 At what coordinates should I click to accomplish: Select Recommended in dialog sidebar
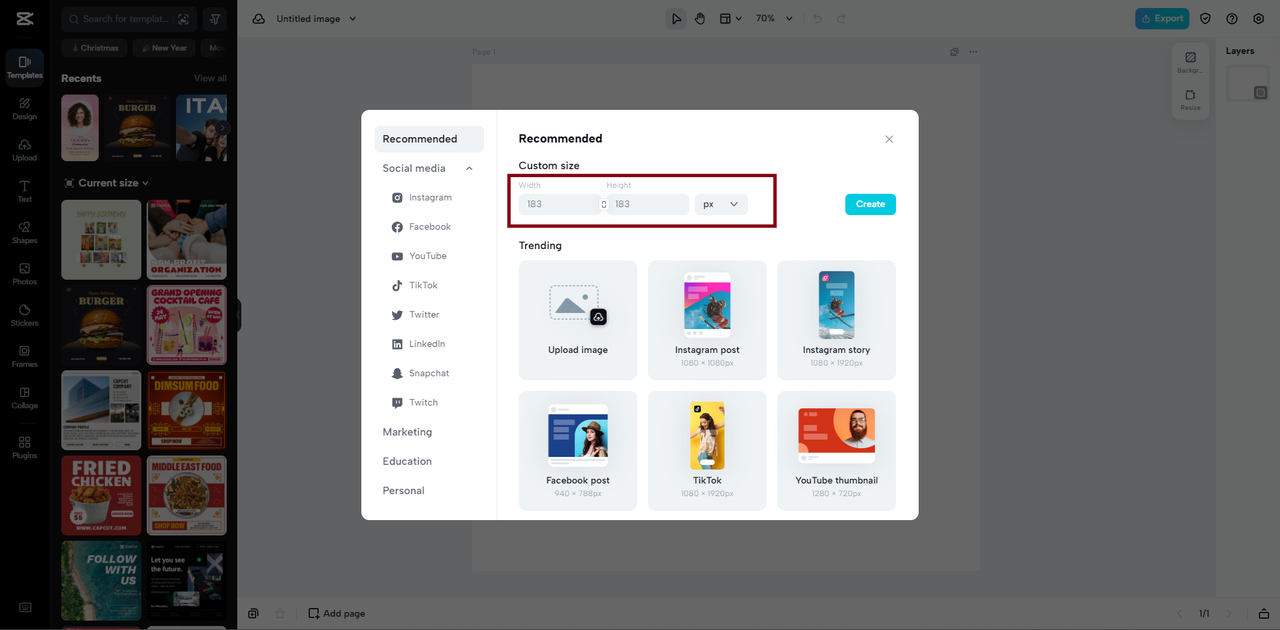click(x=429, y=139)
